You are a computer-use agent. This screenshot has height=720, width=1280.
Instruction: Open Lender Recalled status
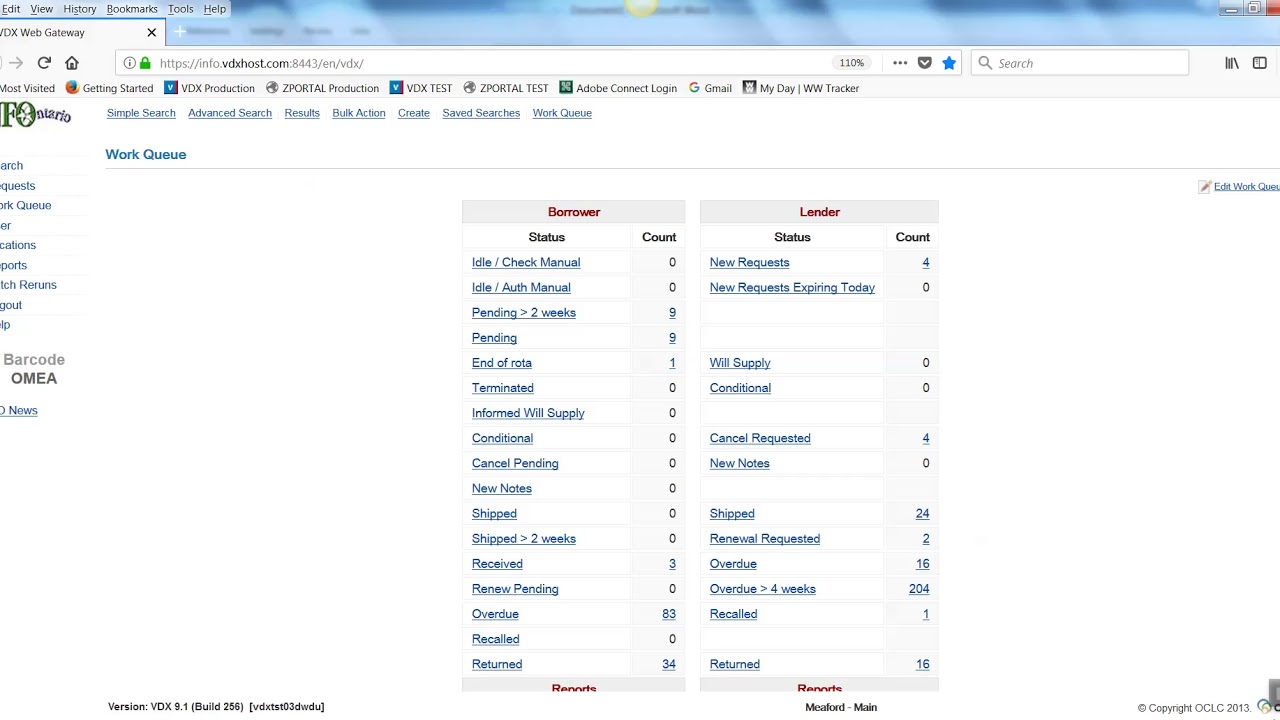pos(733,614)
